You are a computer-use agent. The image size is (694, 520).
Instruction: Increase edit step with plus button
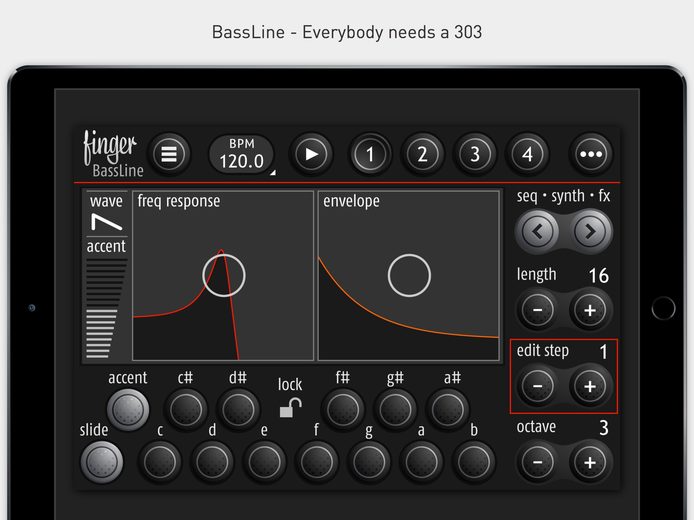(590, 386)
